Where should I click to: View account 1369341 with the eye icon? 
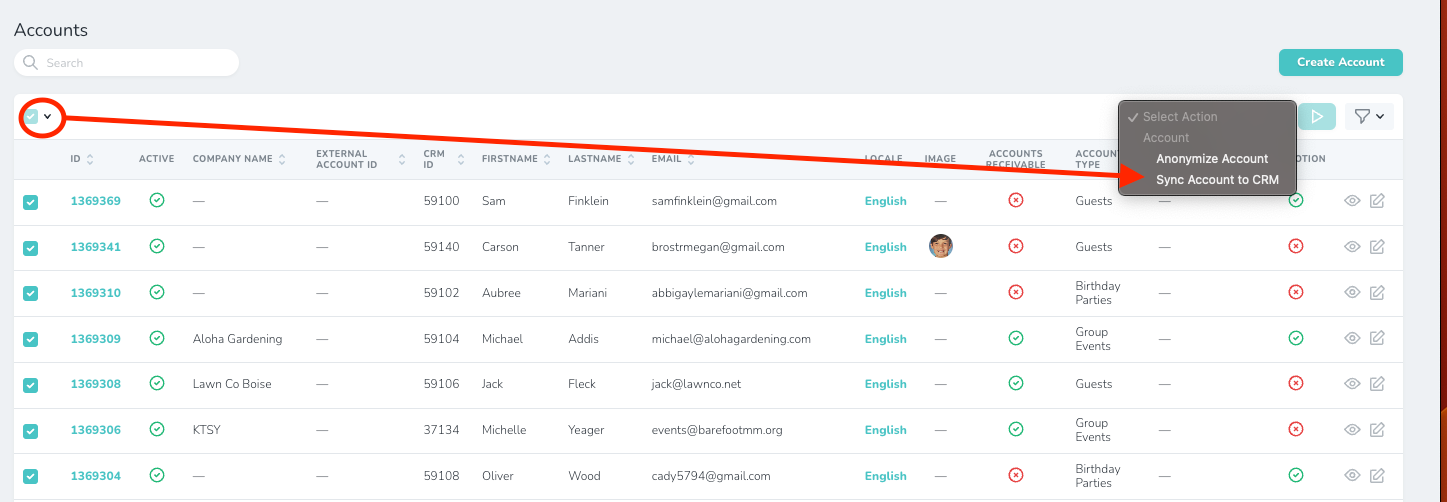pyautogui.click(x=1352, y=247)
